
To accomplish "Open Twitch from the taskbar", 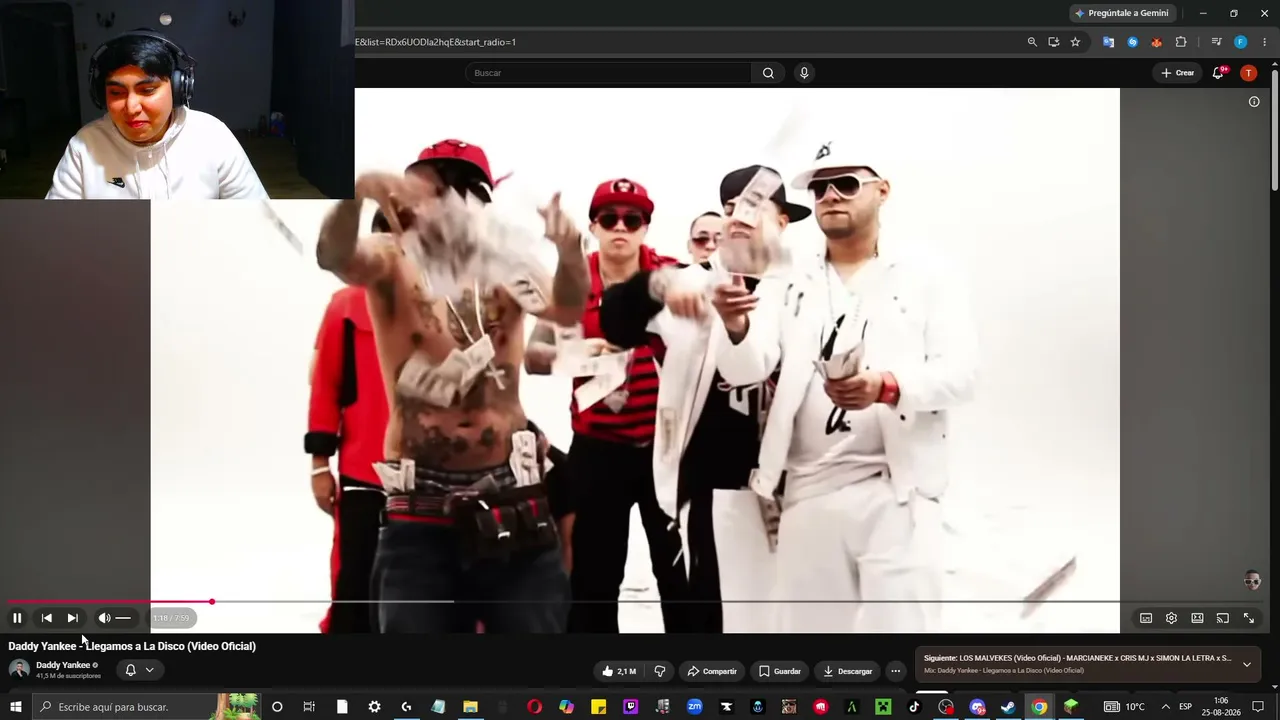I will pyautogui.click(x=630, y=707).
